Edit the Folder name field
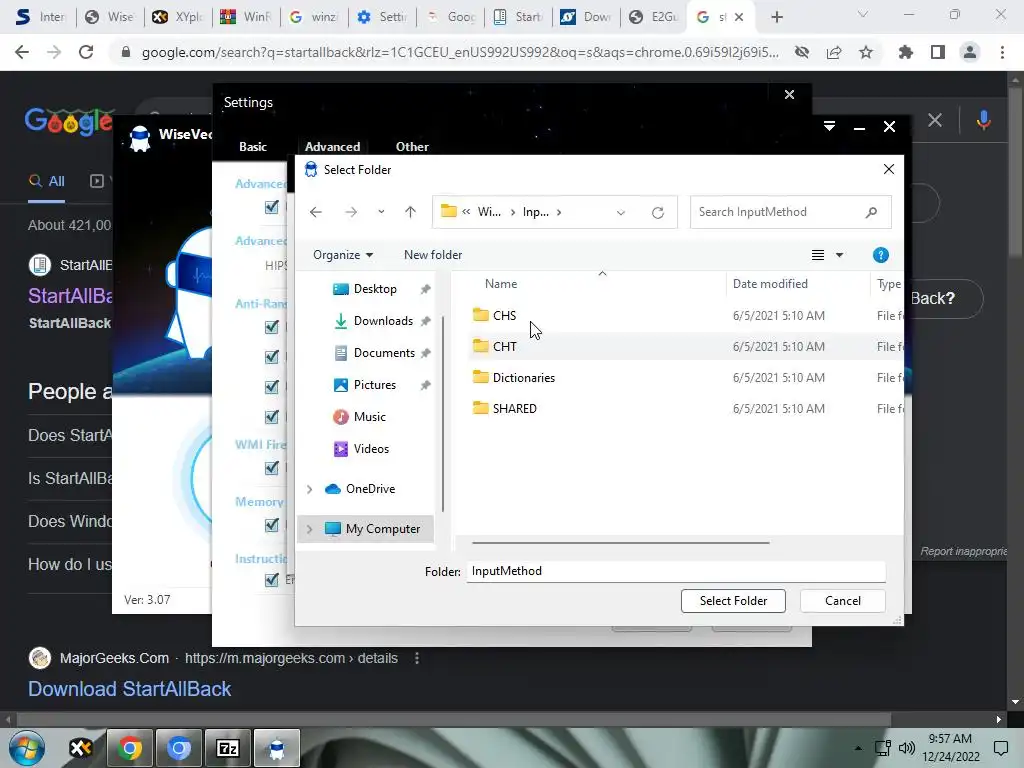 (x=676, y=571)
